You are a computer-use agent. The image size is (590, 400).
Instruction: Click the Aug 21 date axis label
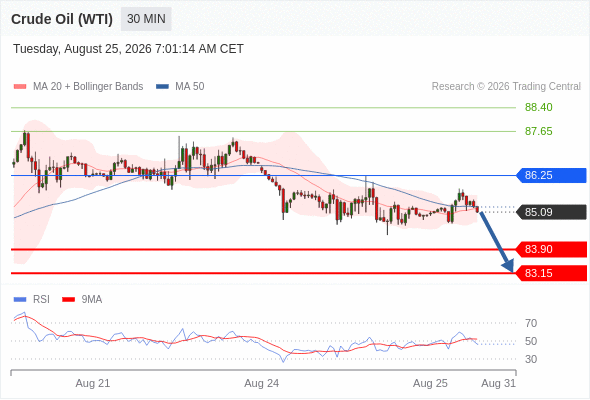click(93, 383)
